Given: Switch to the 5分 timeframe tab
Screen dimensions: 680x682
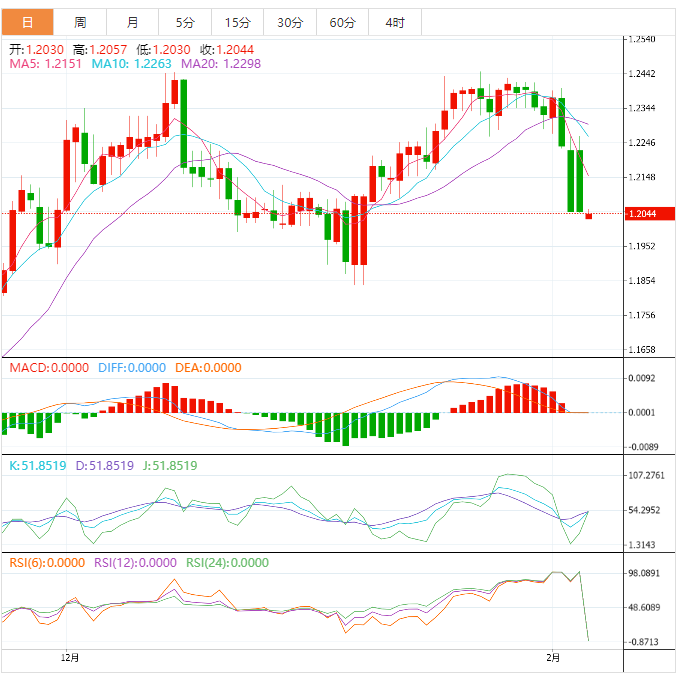Looking at the screenshot, I should point(185,22).
